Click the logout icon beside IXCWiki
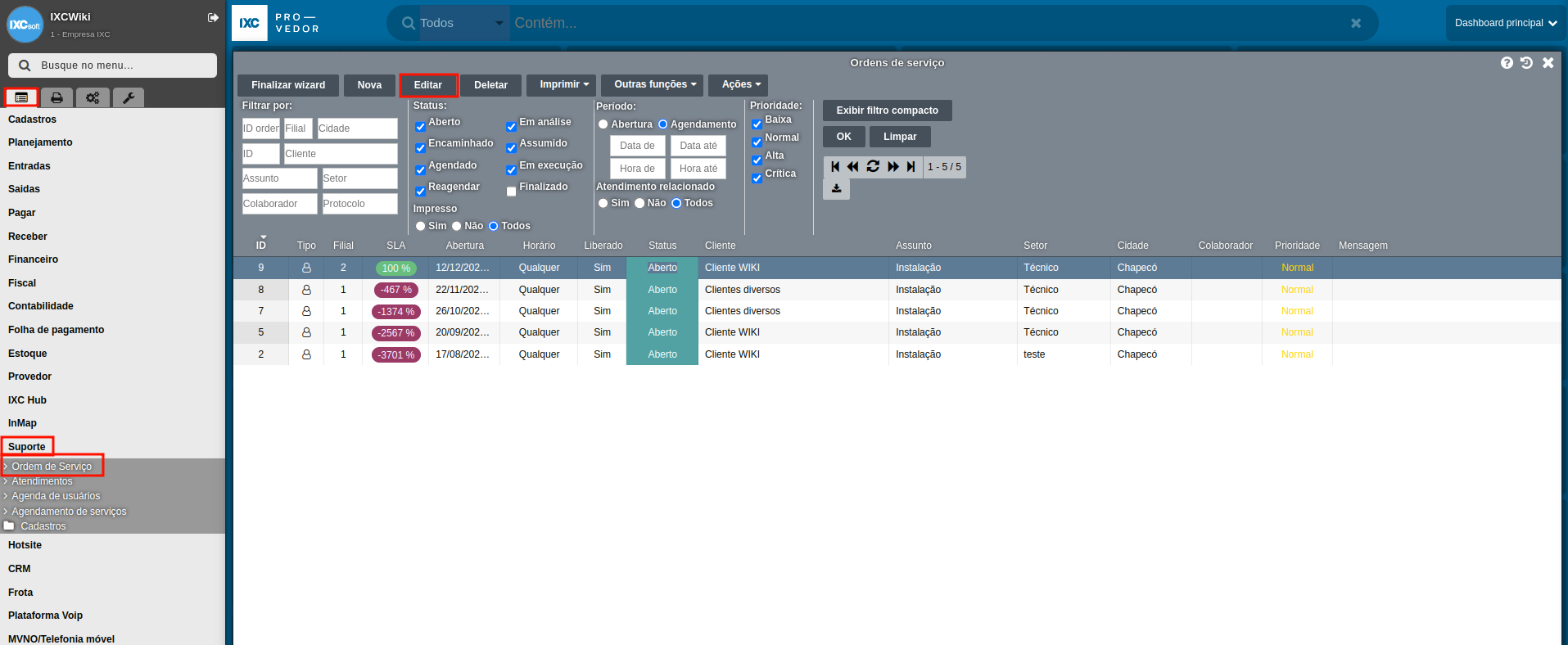The width and height of the screenshot is (1568, 645). tap(213, 17)
